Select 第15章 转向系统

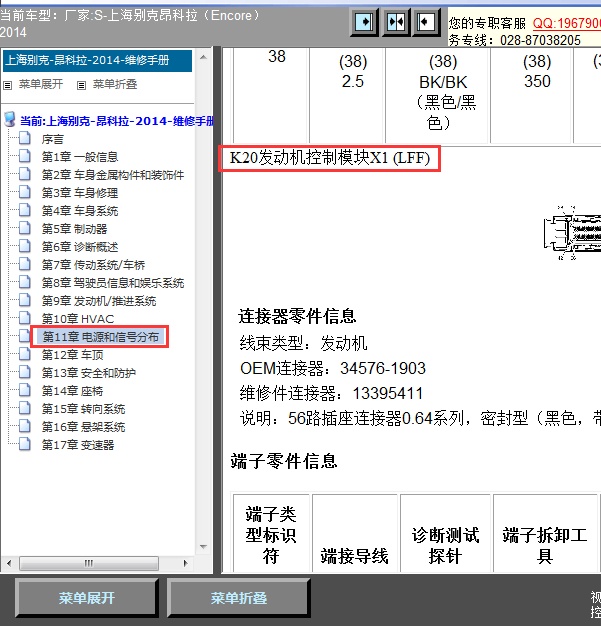point(83,409)
